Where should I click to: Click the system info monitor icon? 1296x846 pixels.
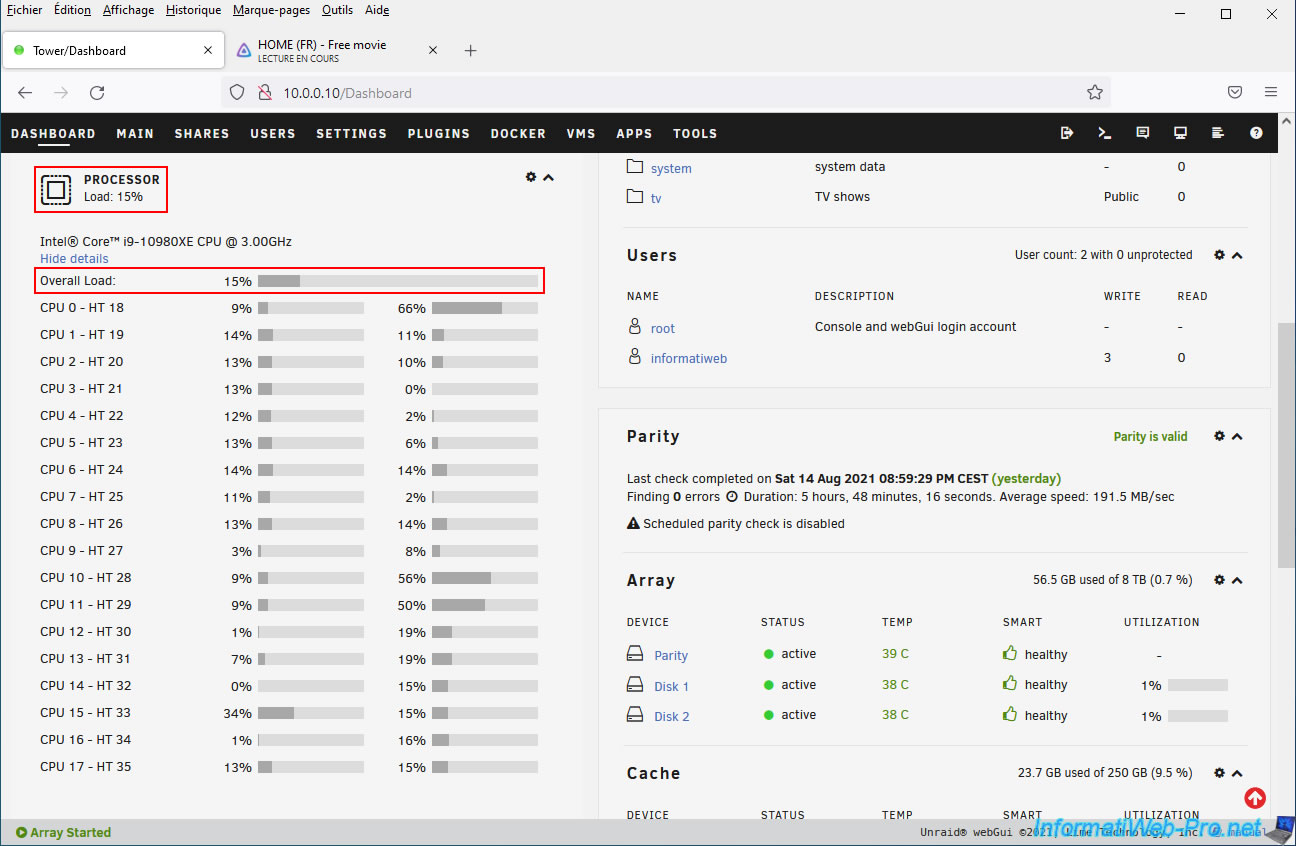1180,133
